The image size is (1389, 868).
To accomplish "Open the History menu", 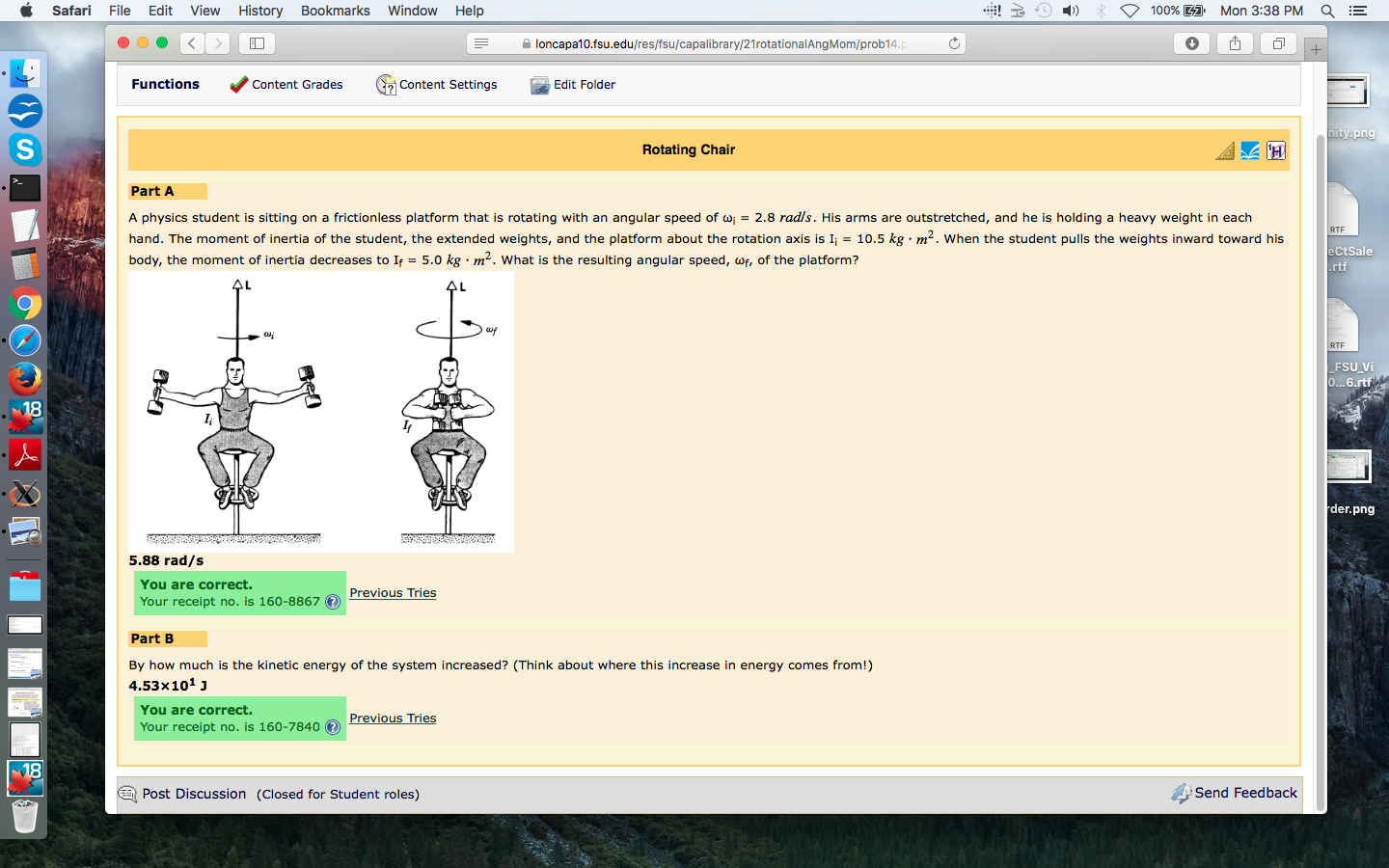I will (x=260, y=11).
